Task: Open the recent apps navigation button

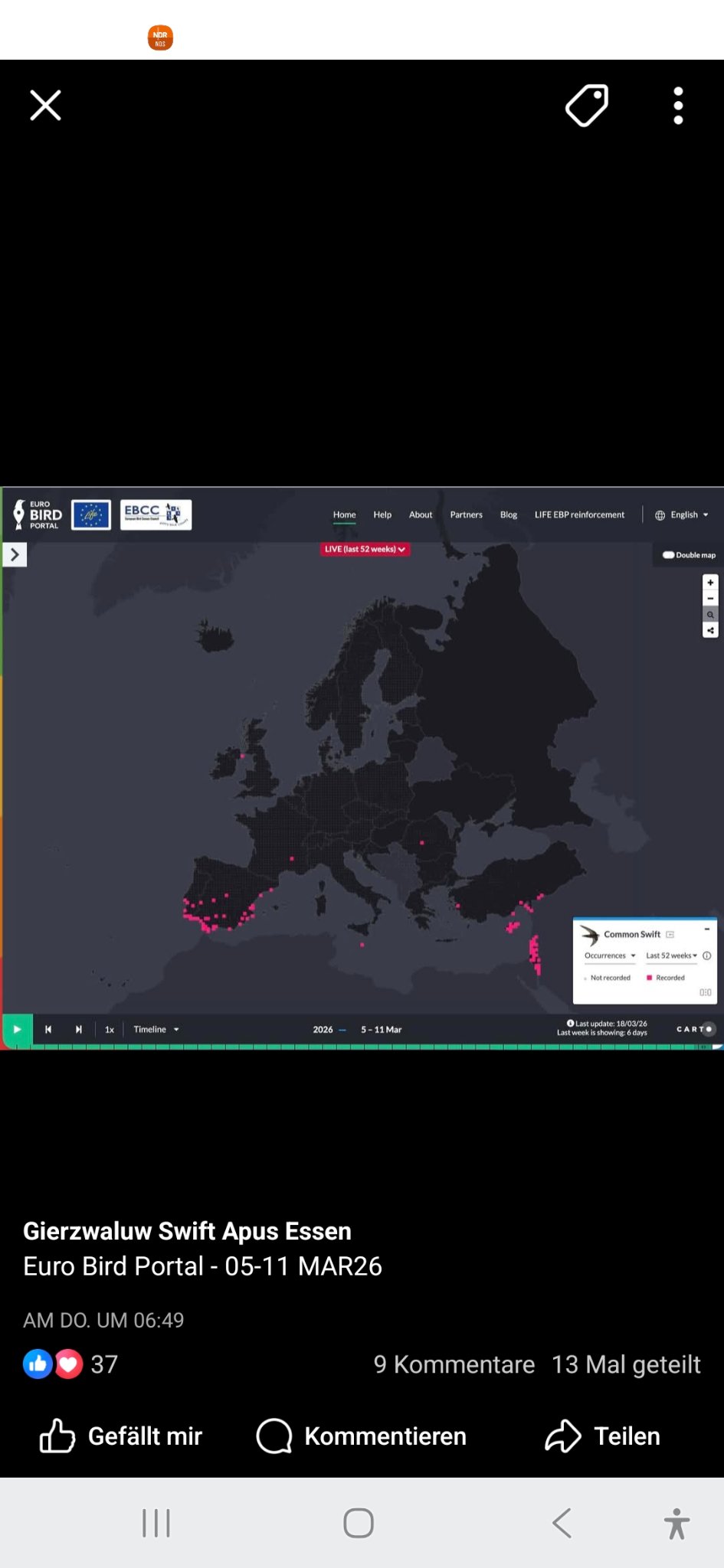Action: click(156, 1523)
